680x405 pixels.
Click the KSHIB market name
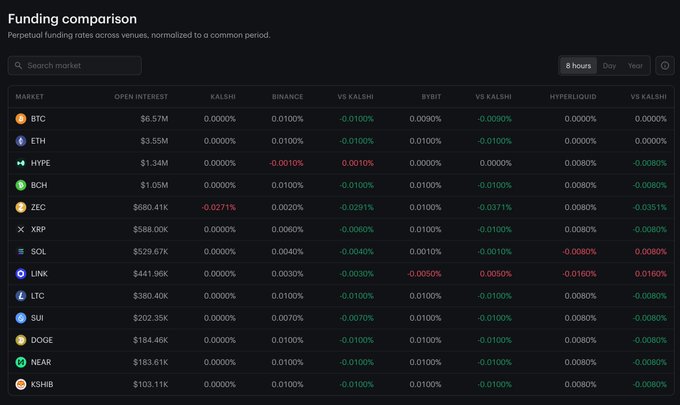point(42,384)
